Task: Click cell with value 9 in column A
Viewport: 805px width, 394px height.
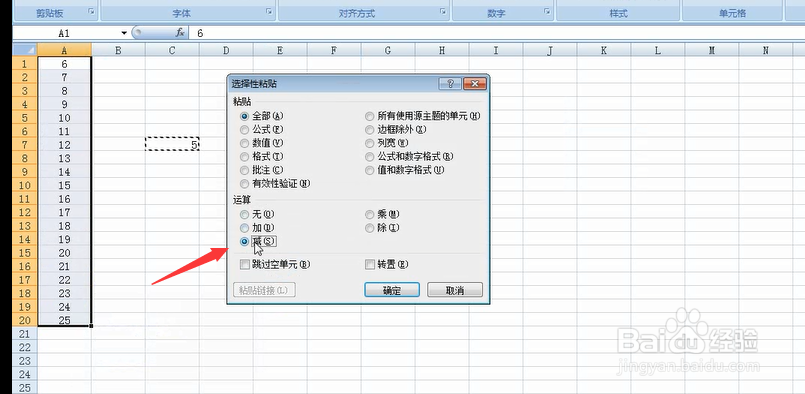Action: pyautogui.click(x=64, y=105)
